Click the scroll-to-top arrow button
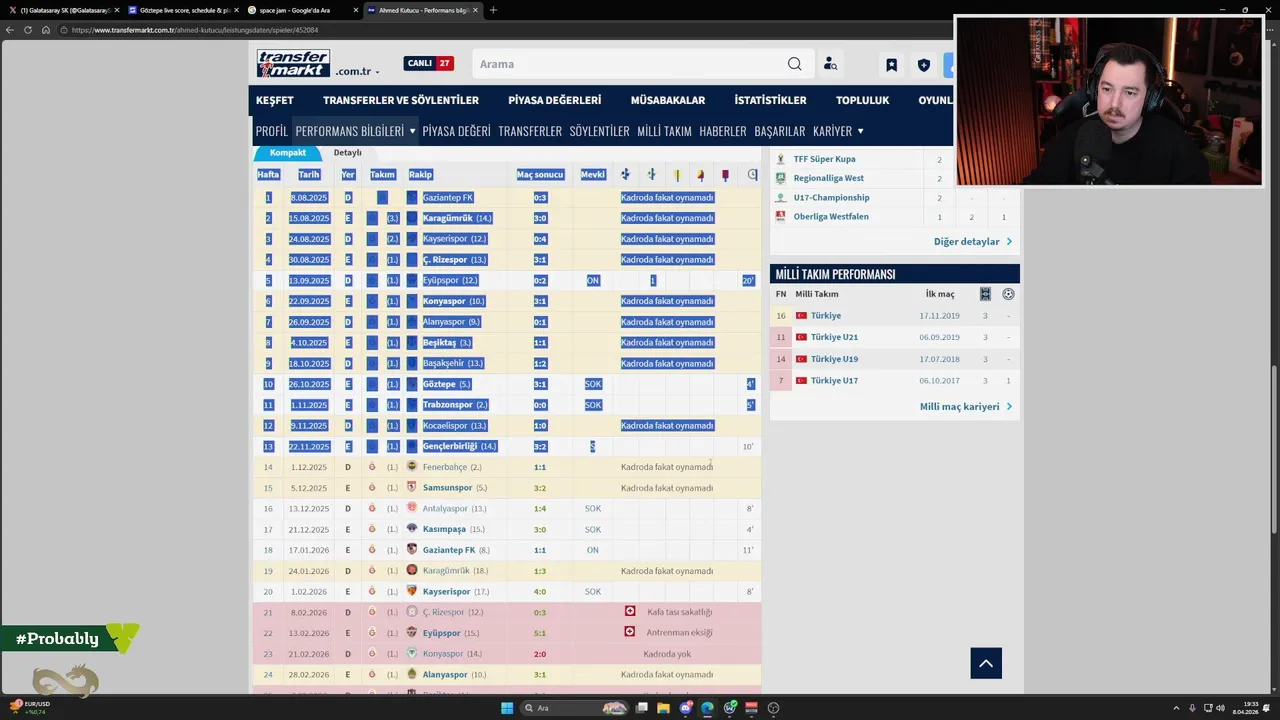 986,663
